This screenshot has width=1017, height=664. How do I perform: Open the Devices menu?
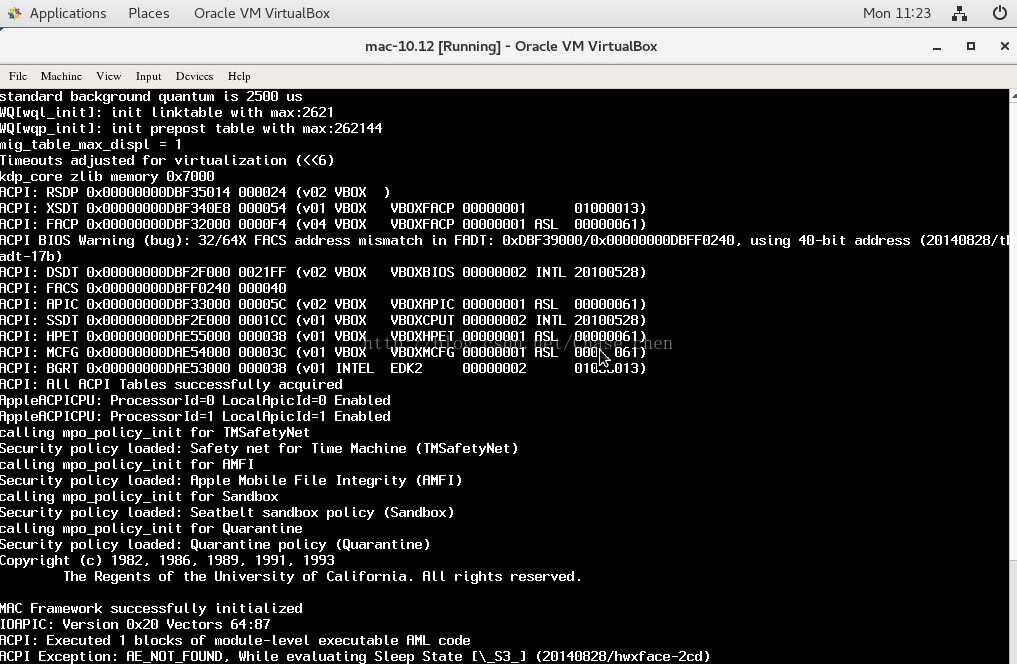[194, 76]
